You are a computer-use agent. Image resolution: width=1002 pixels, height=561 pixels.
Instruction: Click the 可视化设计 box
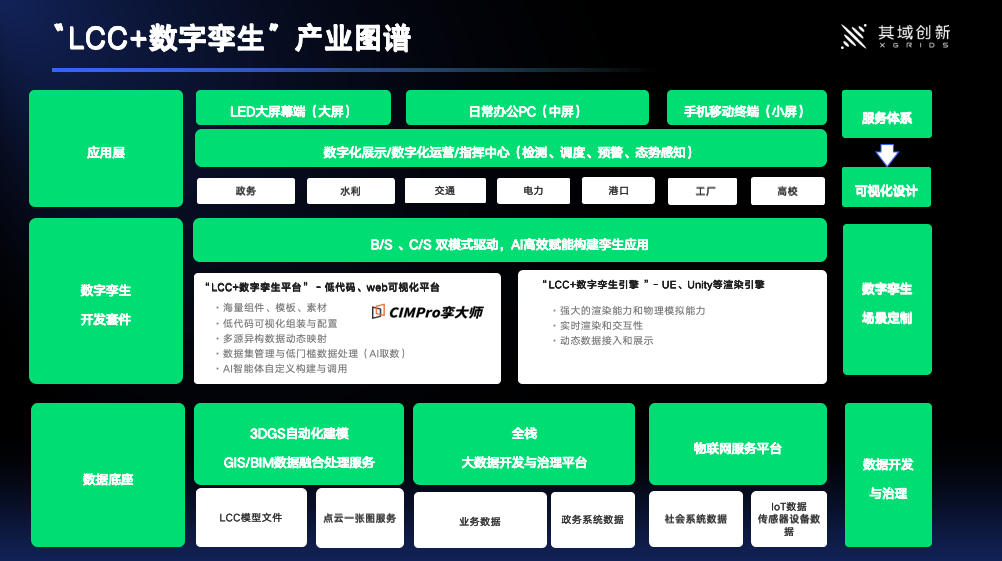pos(886,187)
